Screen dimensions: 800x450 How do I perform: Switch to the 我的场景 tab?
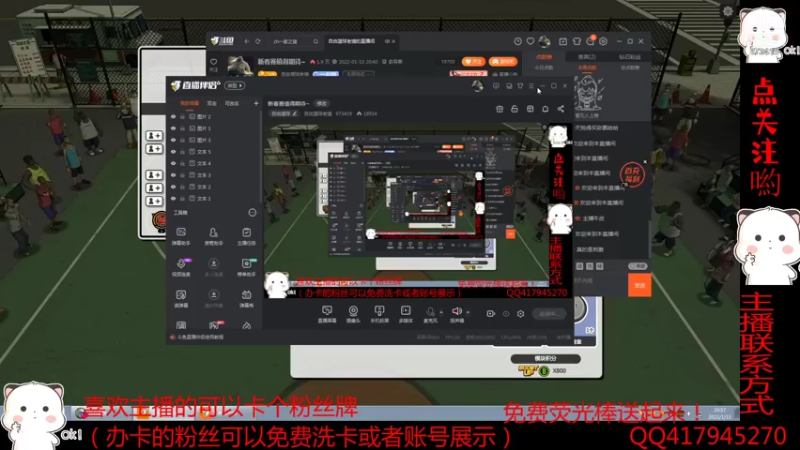point(189,104)
